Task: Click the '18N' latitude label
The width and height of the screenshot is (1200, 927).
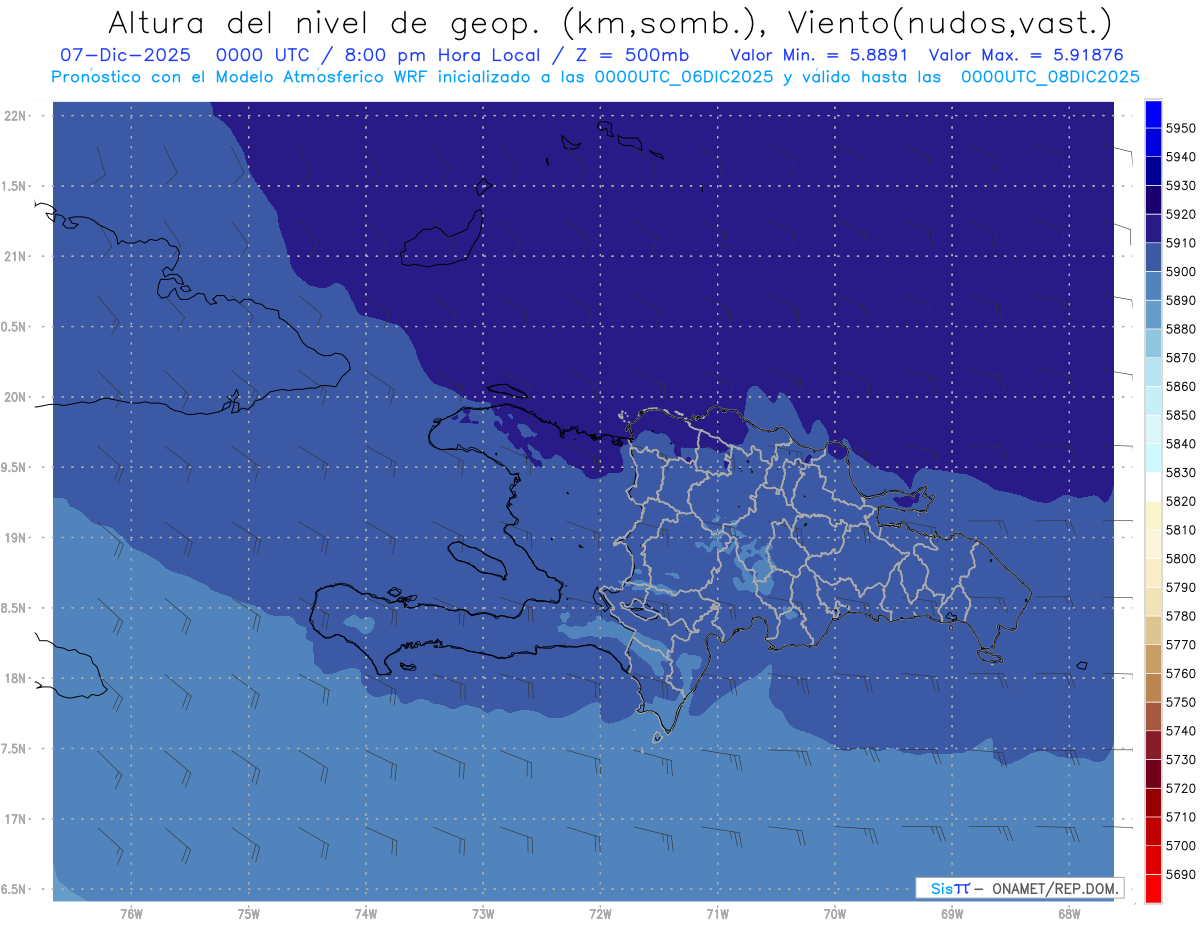Action: [14, 679]
